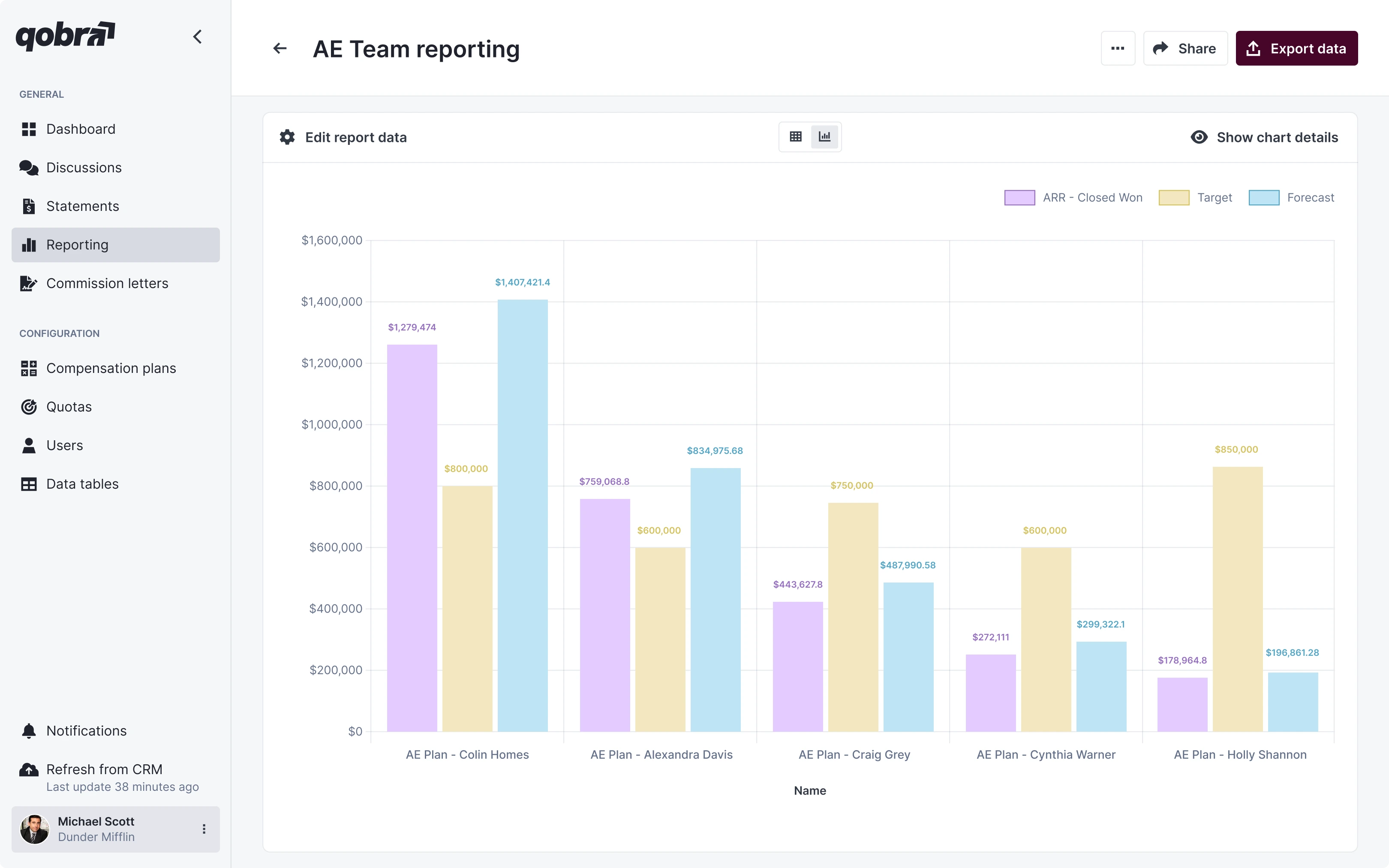Image resolution: width=1389 pixels, height=868 pixels.
Task: Click Export data
Action: click(x=1296, y=48)
